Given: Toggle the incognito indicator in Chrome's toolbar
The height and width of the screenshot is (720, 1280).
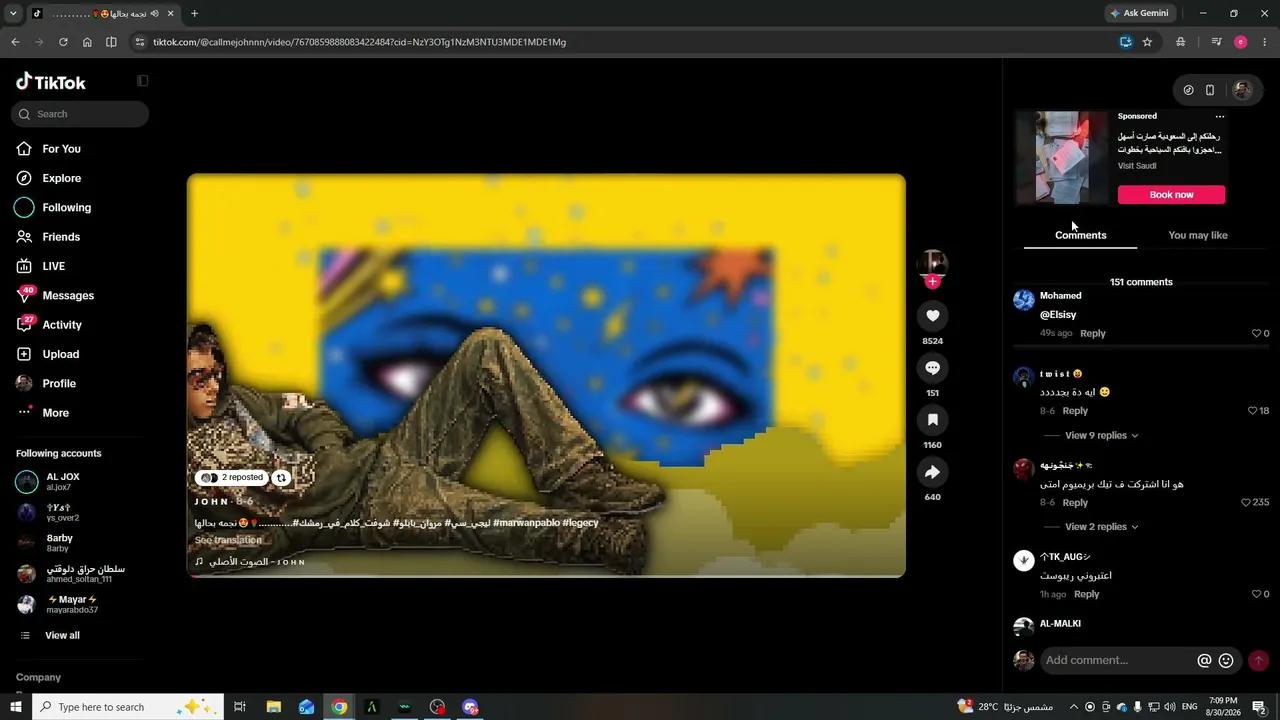Looking at the screenshot, I should pyautogui.click(x=1181, y=42).
